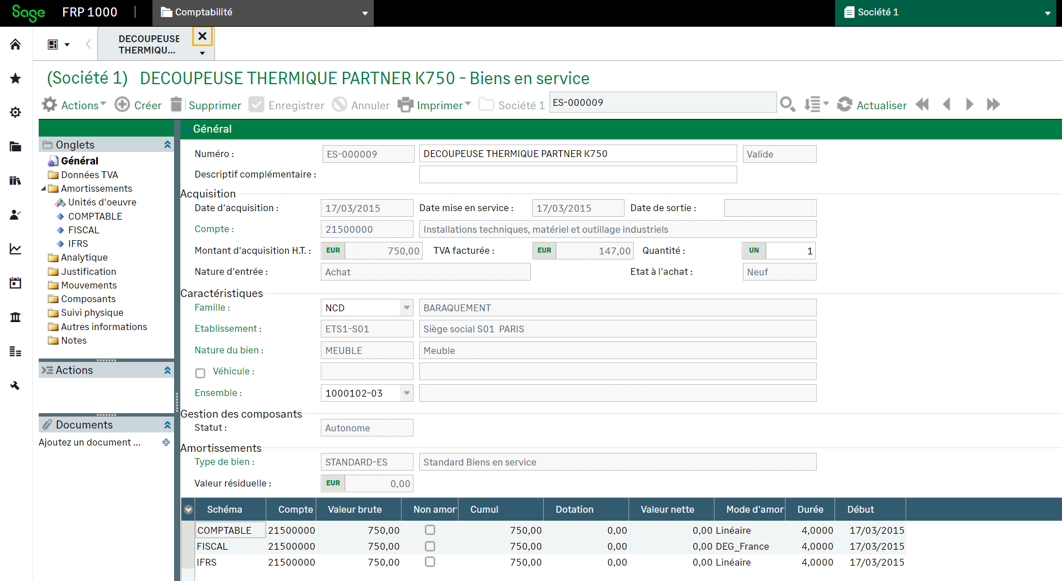Jump to last record with double-arrow icon
1062x581 pixels.
point(992,103)
